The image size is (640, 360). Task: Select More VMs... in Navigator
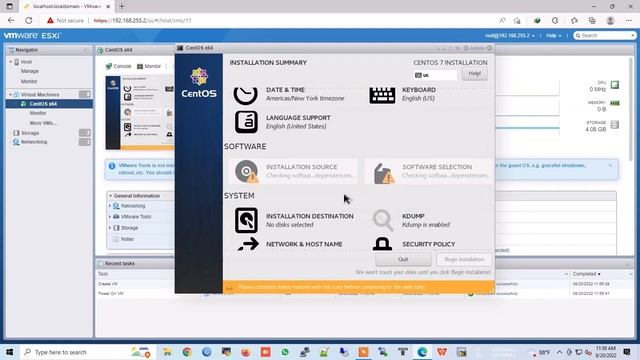(43, 123)
